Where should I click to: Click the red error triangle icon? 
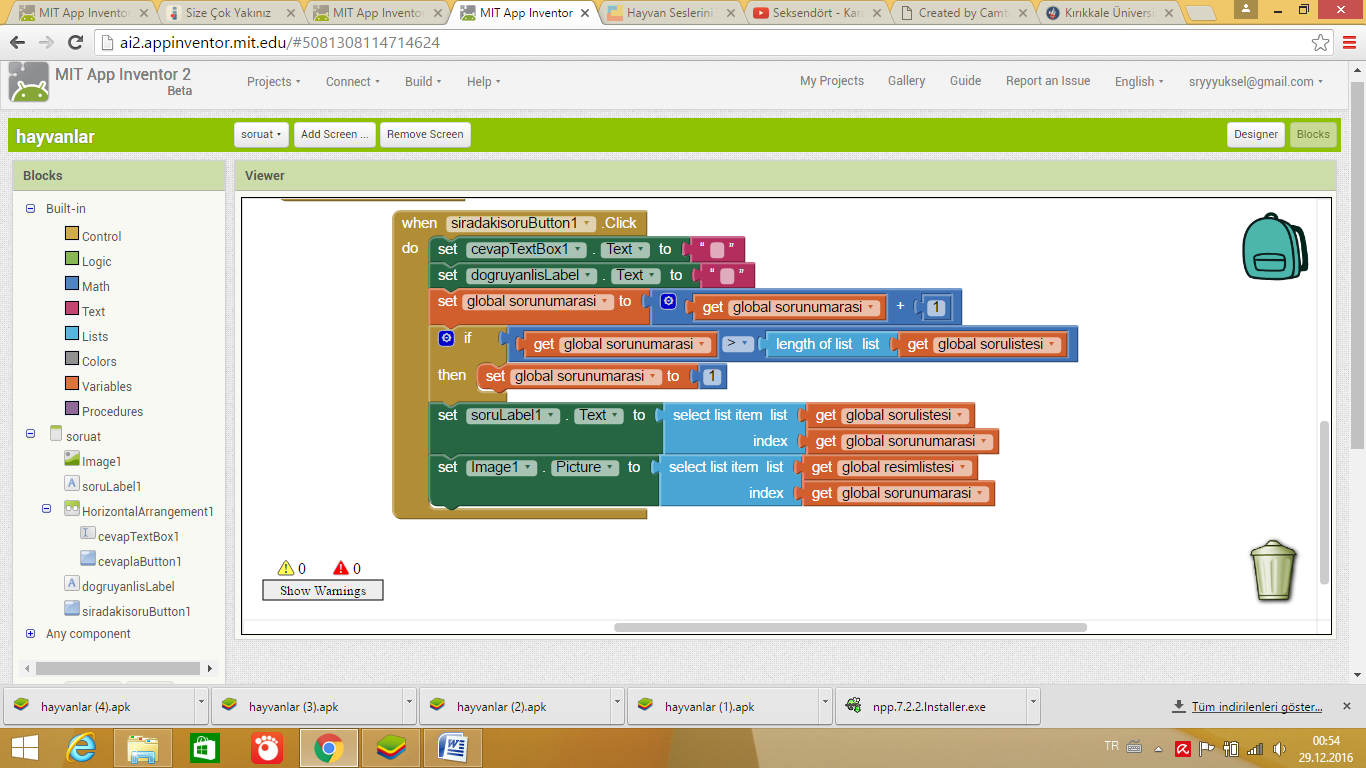coord(341,568)
